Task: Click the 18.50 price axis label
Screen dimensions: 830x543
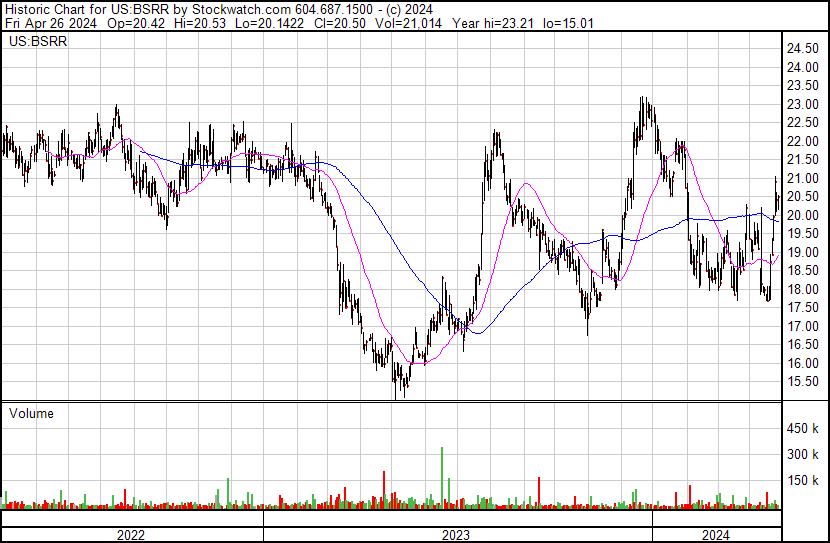Action: pyautogui.click(x=802, y=270)
